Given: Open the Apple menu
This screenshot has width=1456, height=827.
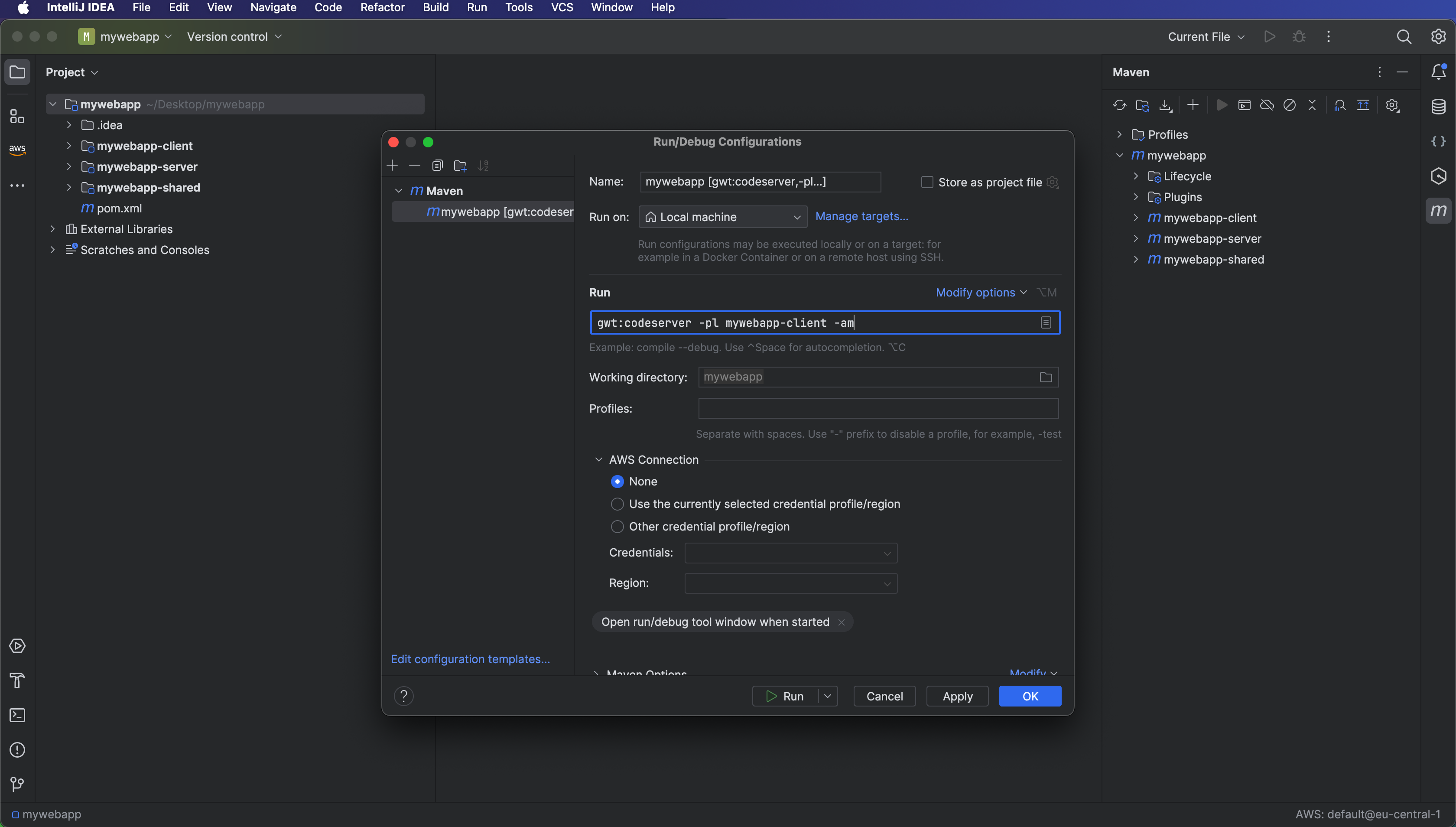Looking at the screenshot, I should coord(23,7).
